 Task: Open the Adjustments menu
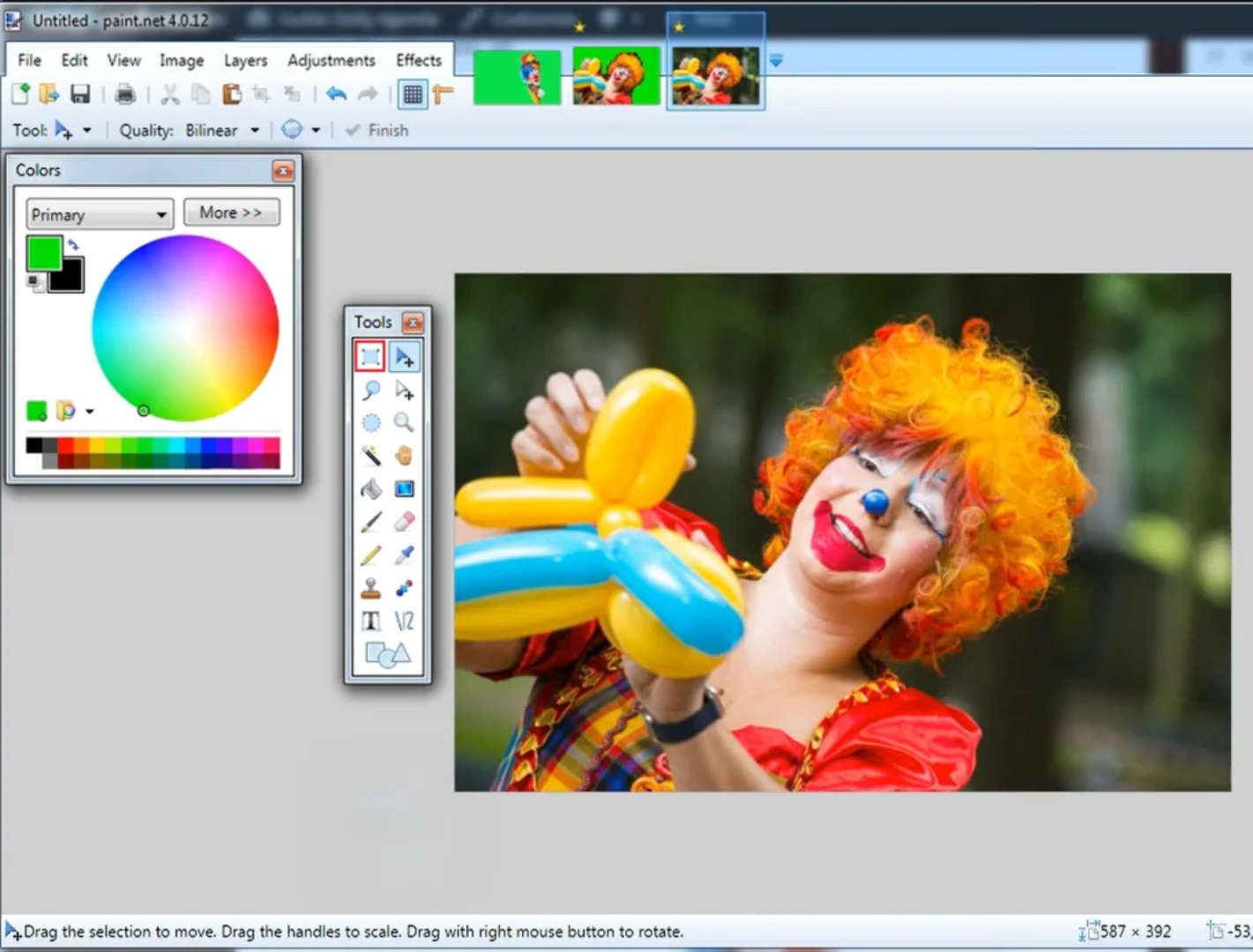point(332,60)
